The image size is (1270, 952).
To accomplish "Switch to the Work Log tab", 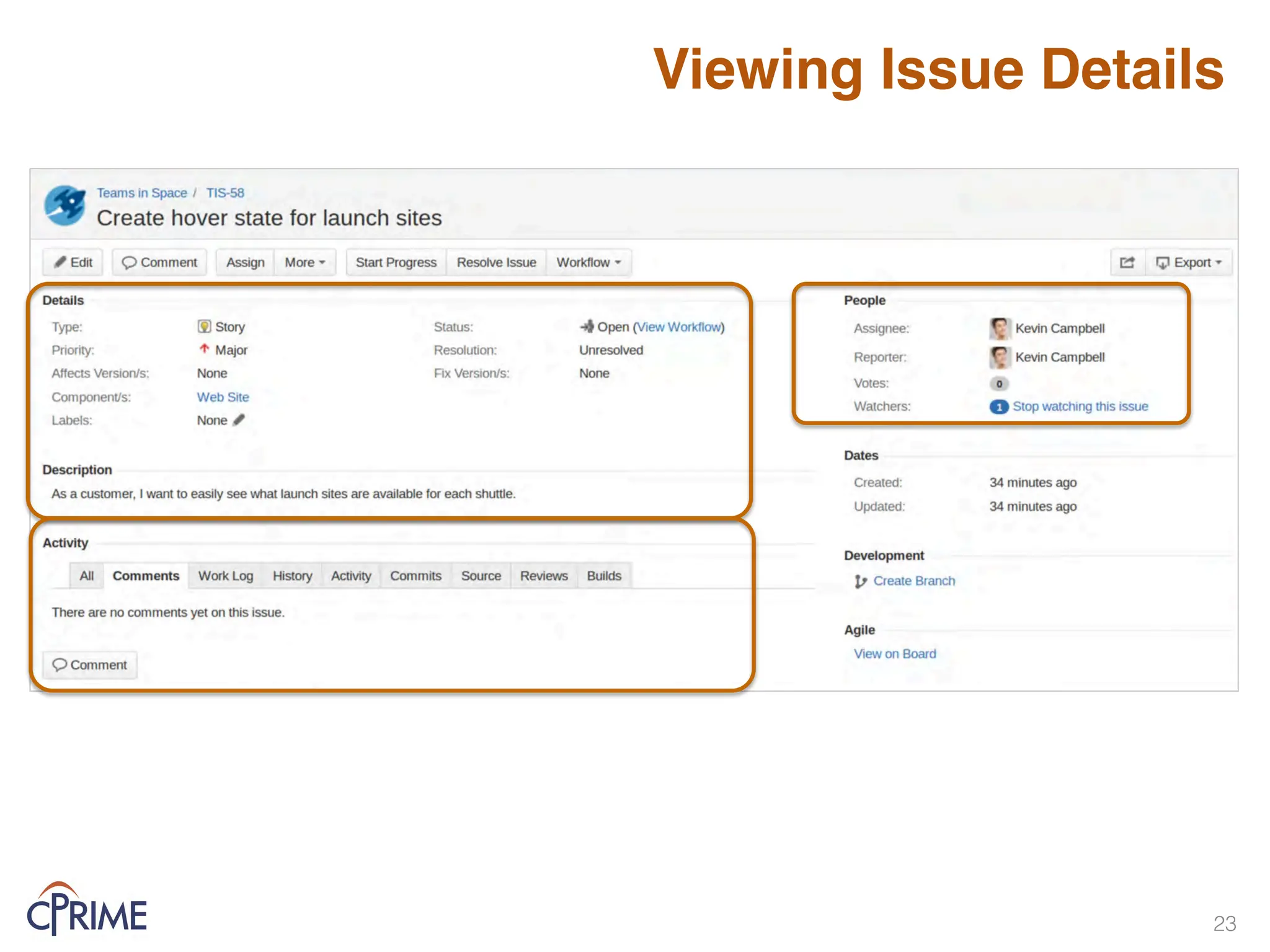I will (x=226, y=576).
